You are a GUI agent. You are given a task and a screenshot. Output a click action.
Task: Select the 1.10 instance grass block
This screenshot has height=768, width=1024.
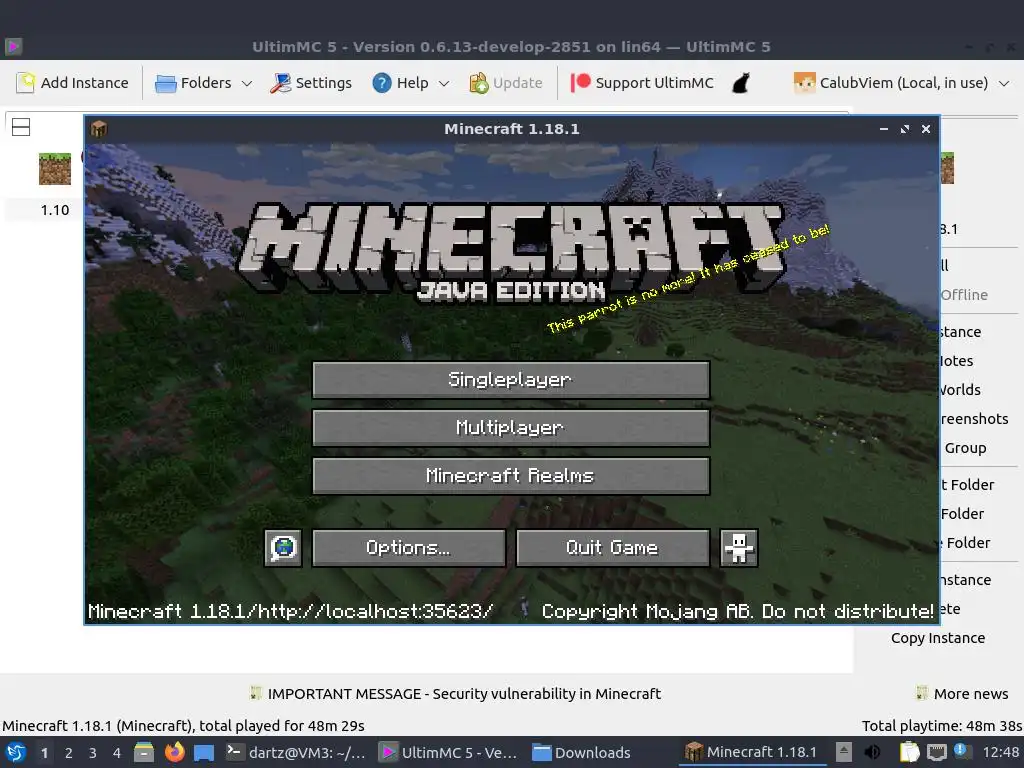click(55, 168)
